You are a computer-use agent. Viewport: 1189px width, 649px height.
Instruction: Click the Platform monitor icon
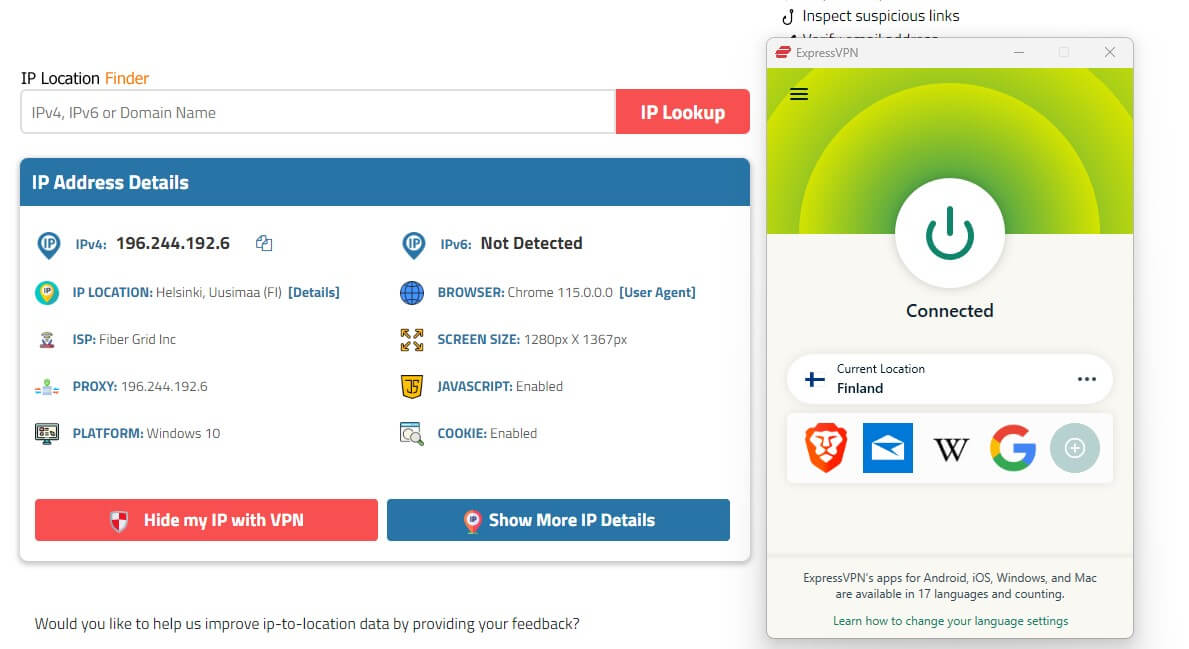pos(47,434)
